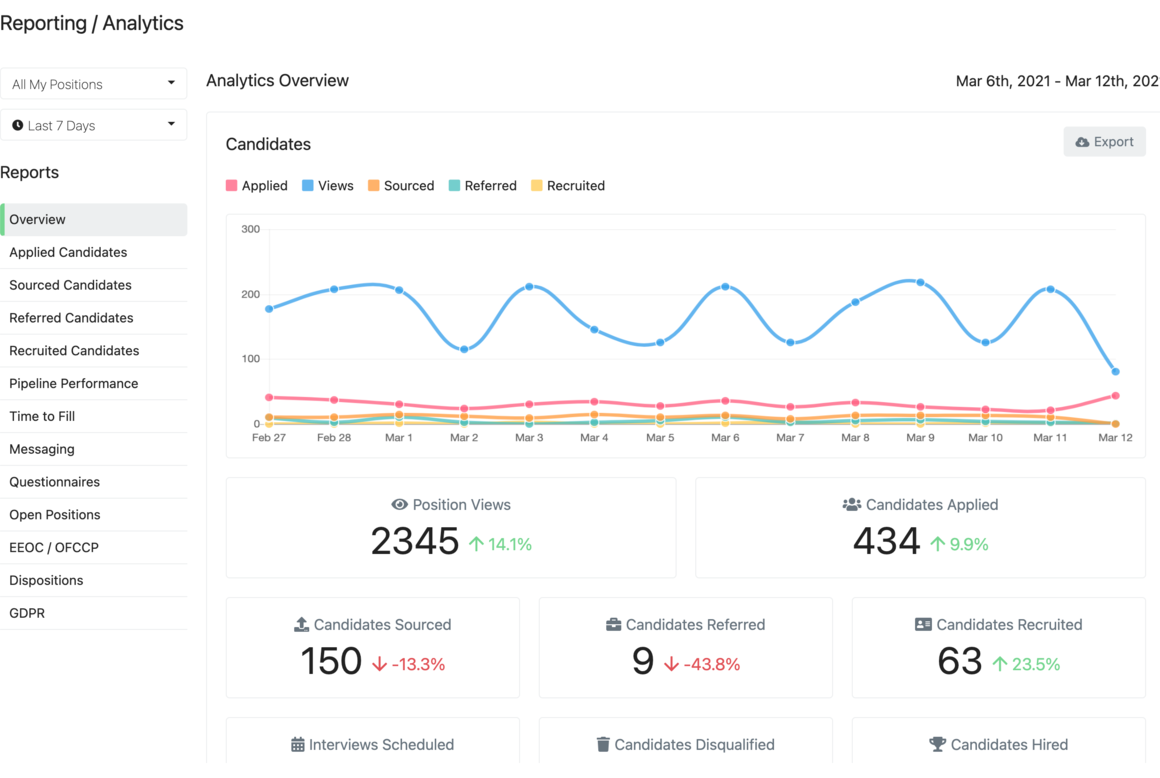The width and height of the screenshot is (1160, 778).
Task: Open the All My Positions dropdown
Action: pyautogui.click(x=93, y=84)
